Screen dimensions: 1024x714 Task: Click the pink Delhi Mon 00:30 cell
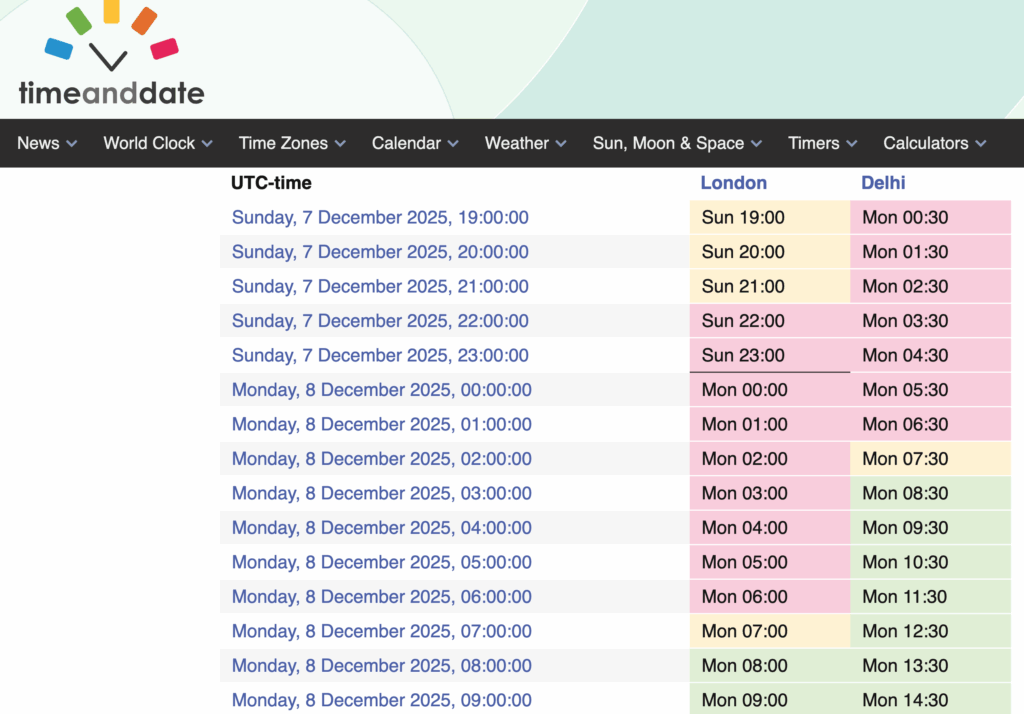[x=930, y=218]
